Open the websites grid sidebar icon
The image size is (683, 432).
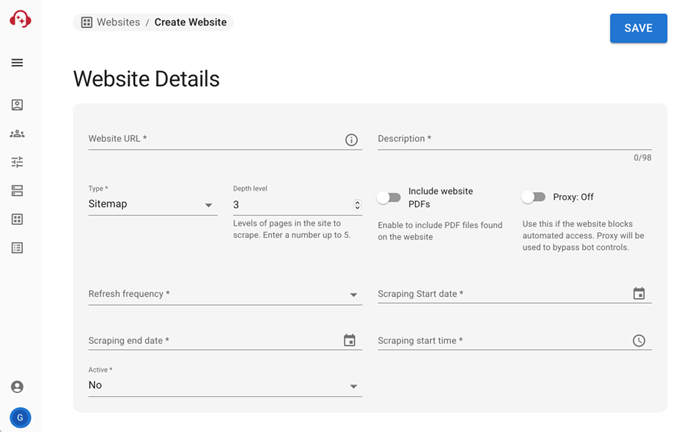pyautogui.click(x=17, y=219)
